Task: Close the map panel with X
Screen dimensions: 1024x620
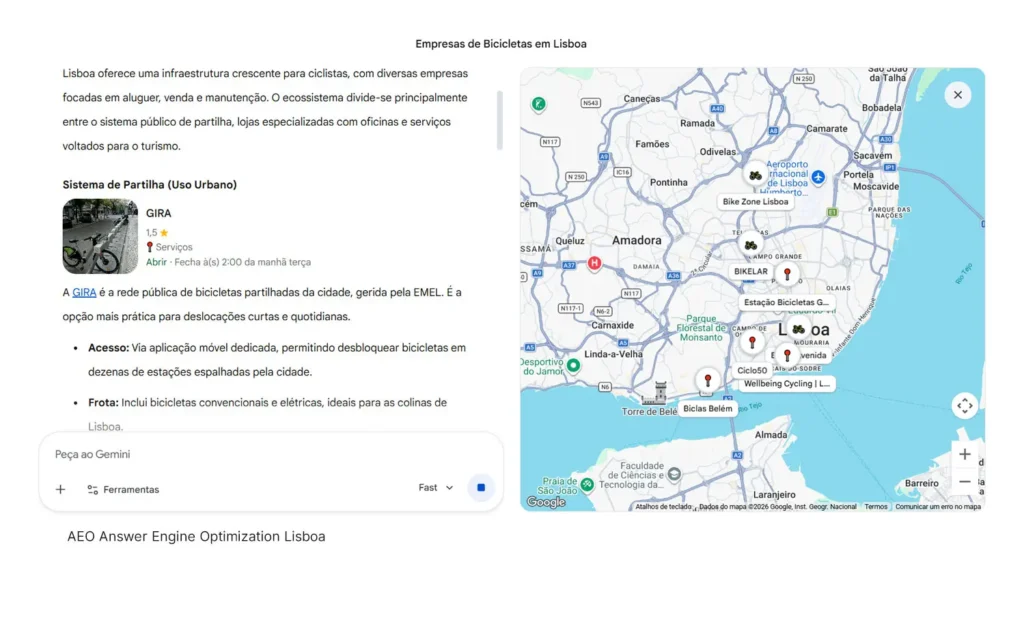Action: coord(957,95)
